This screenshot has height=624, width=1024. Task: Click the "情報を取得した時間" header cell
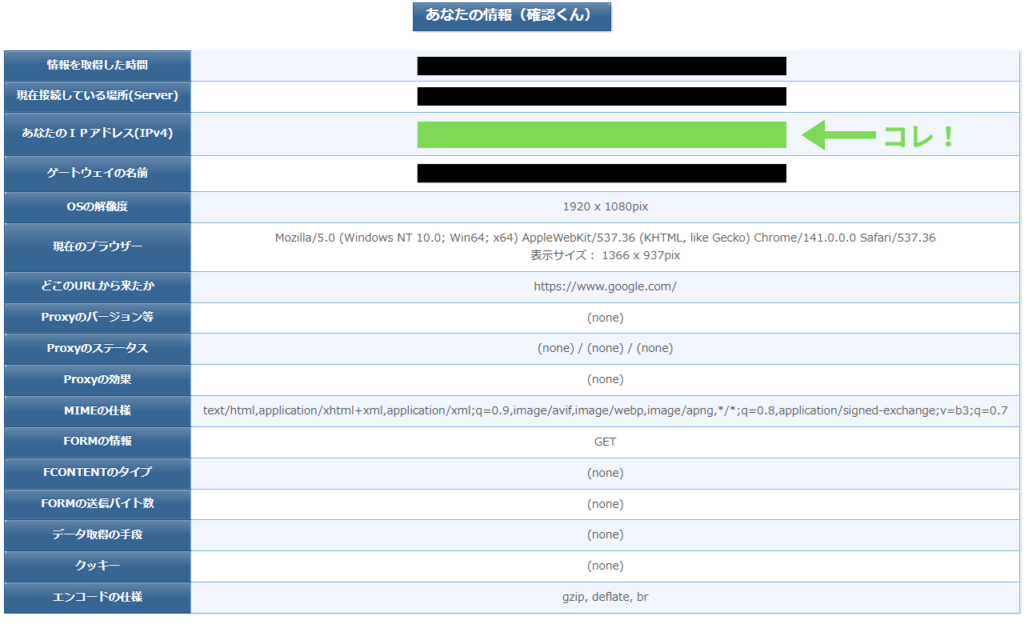tap(97, 65)
